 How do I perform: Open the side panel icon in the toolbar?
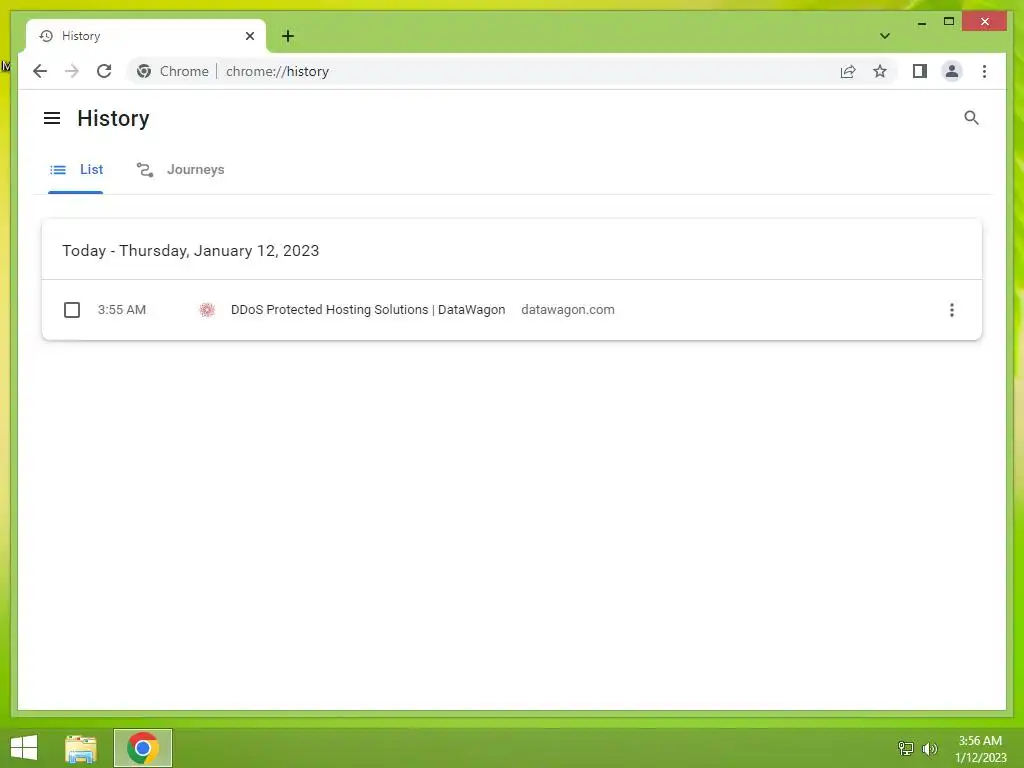click(x=920, y=71)
